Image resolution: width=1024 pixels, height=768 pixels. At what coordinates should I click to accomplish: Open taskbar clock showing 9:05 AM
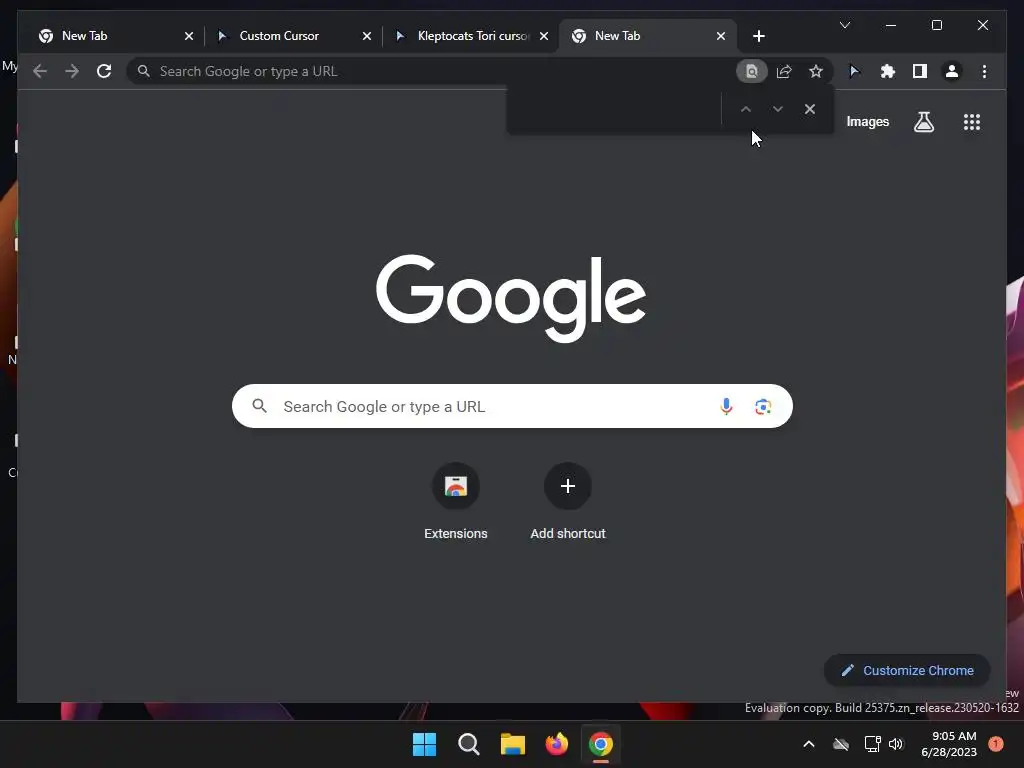click(x=949, y=744)
